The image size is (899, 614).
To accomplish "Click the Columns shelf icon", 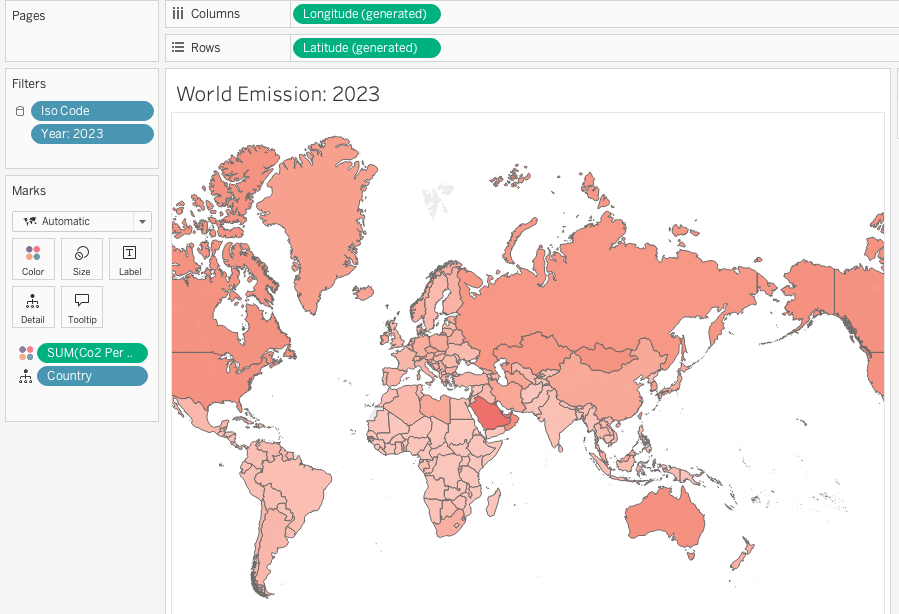I will [x=178, y=14].
